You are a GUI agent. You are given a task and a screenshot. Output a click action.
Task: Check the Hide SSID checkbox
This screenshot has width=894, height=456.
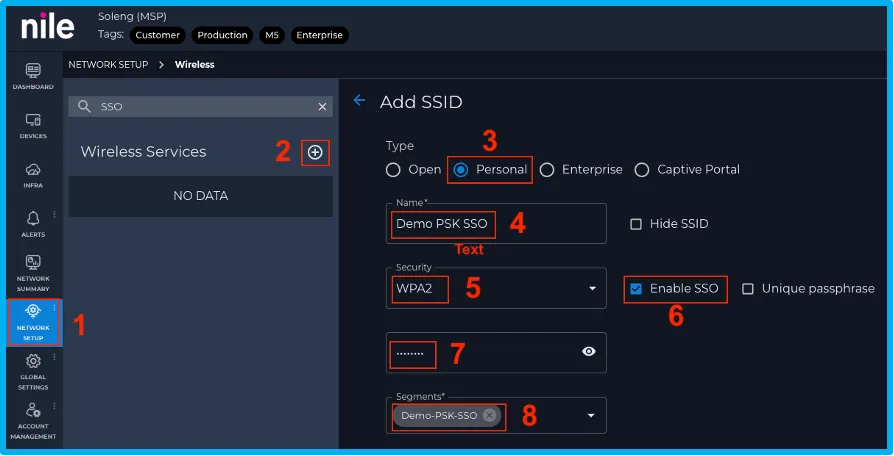point(636,224)
